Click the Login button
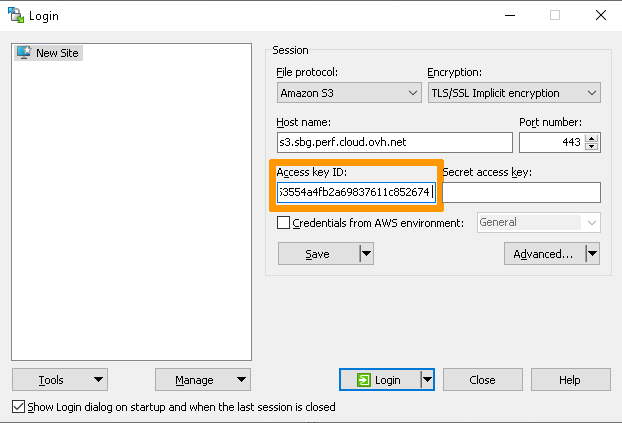 coord(380,380)
